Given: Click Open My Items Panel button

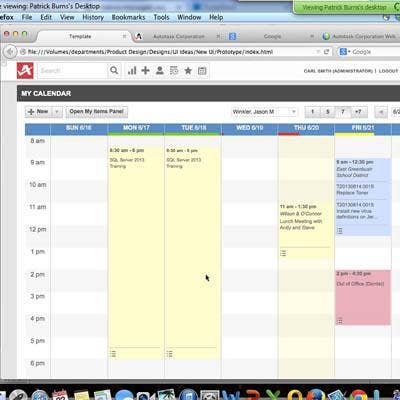Looking at the screenshot, I should coord(97,112).
